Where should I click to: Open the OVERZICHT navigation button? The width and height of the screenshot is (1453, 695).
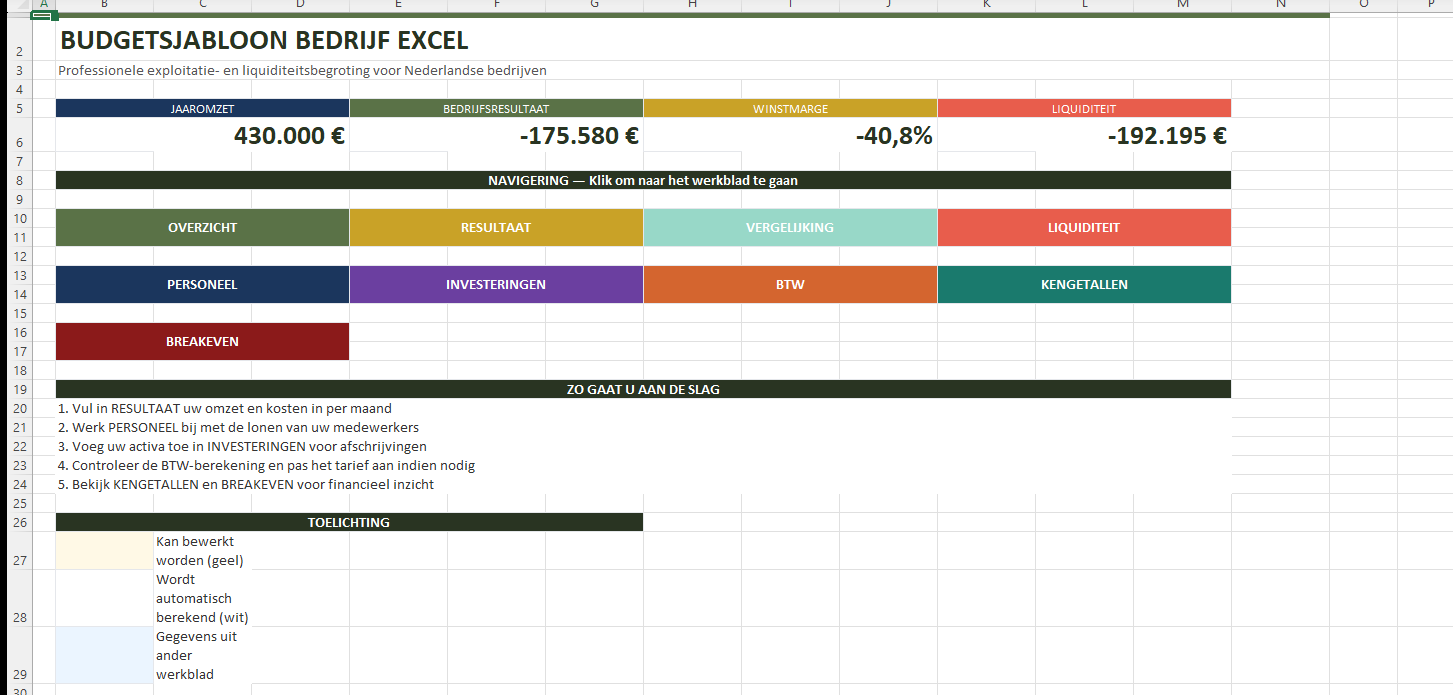pos(202,228)
